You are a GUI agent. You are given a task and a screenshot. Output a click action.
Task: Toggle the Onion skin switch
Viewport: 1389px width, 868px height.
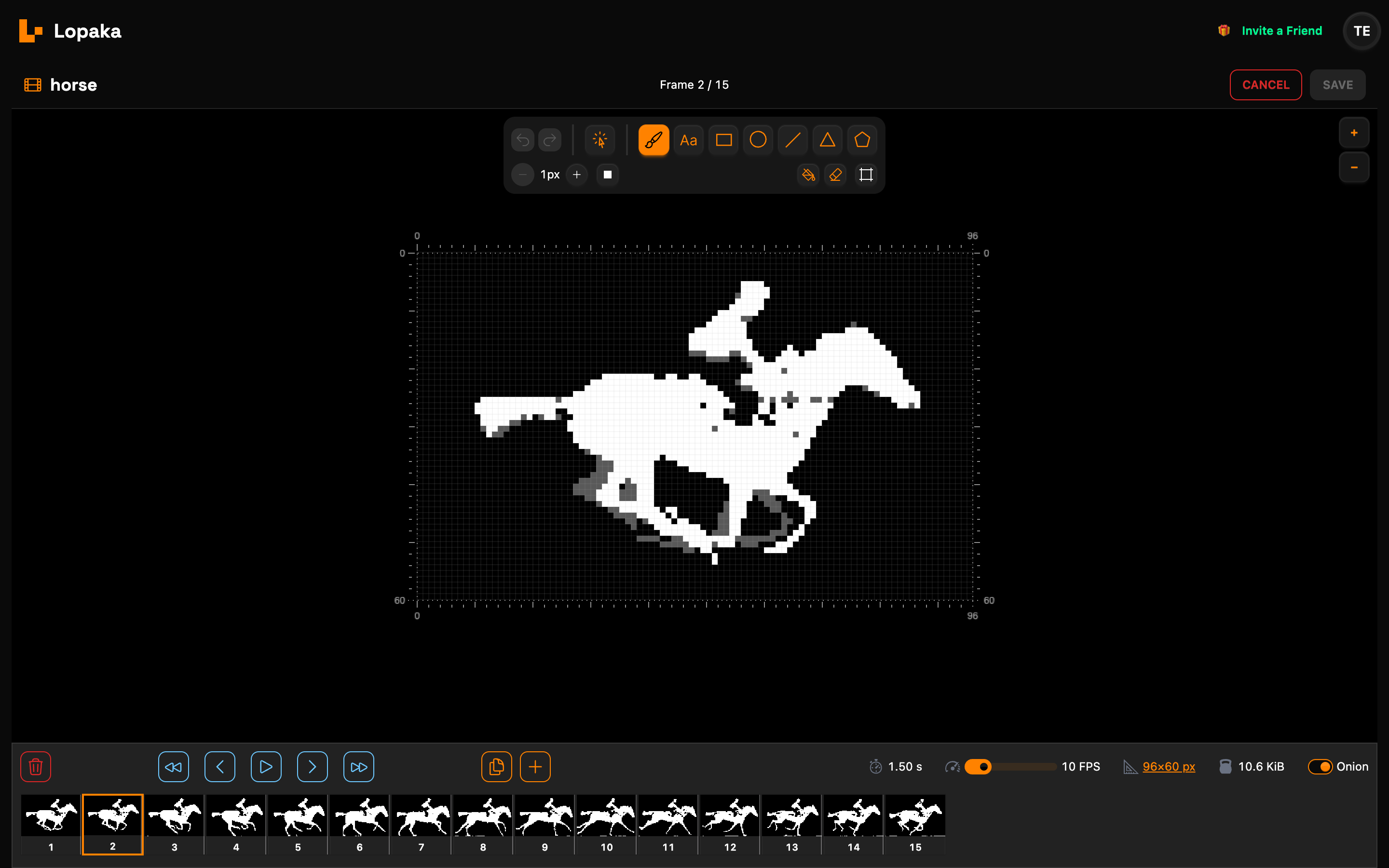[1320, 767]
